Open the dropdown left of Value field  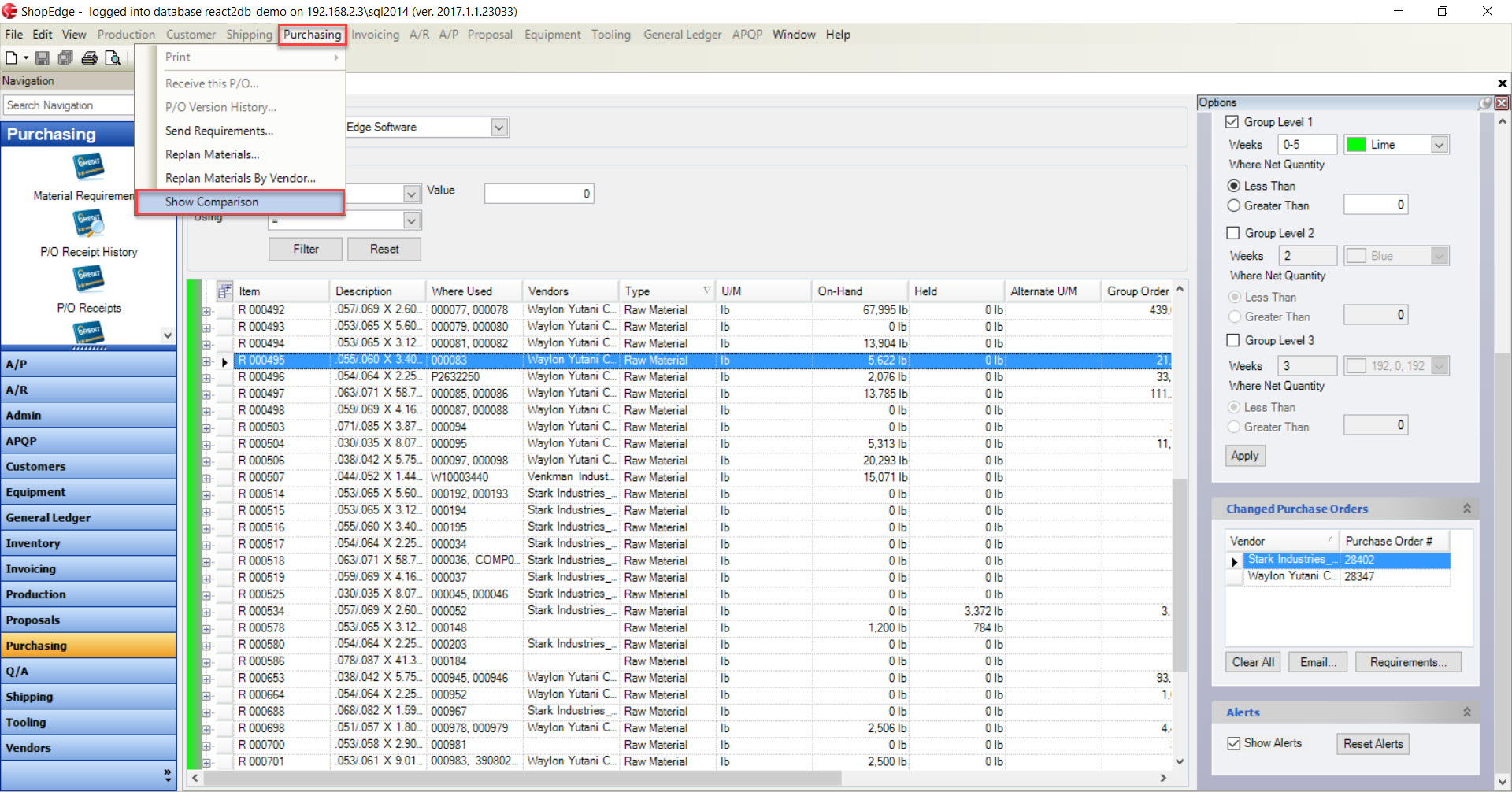[412, 194]
